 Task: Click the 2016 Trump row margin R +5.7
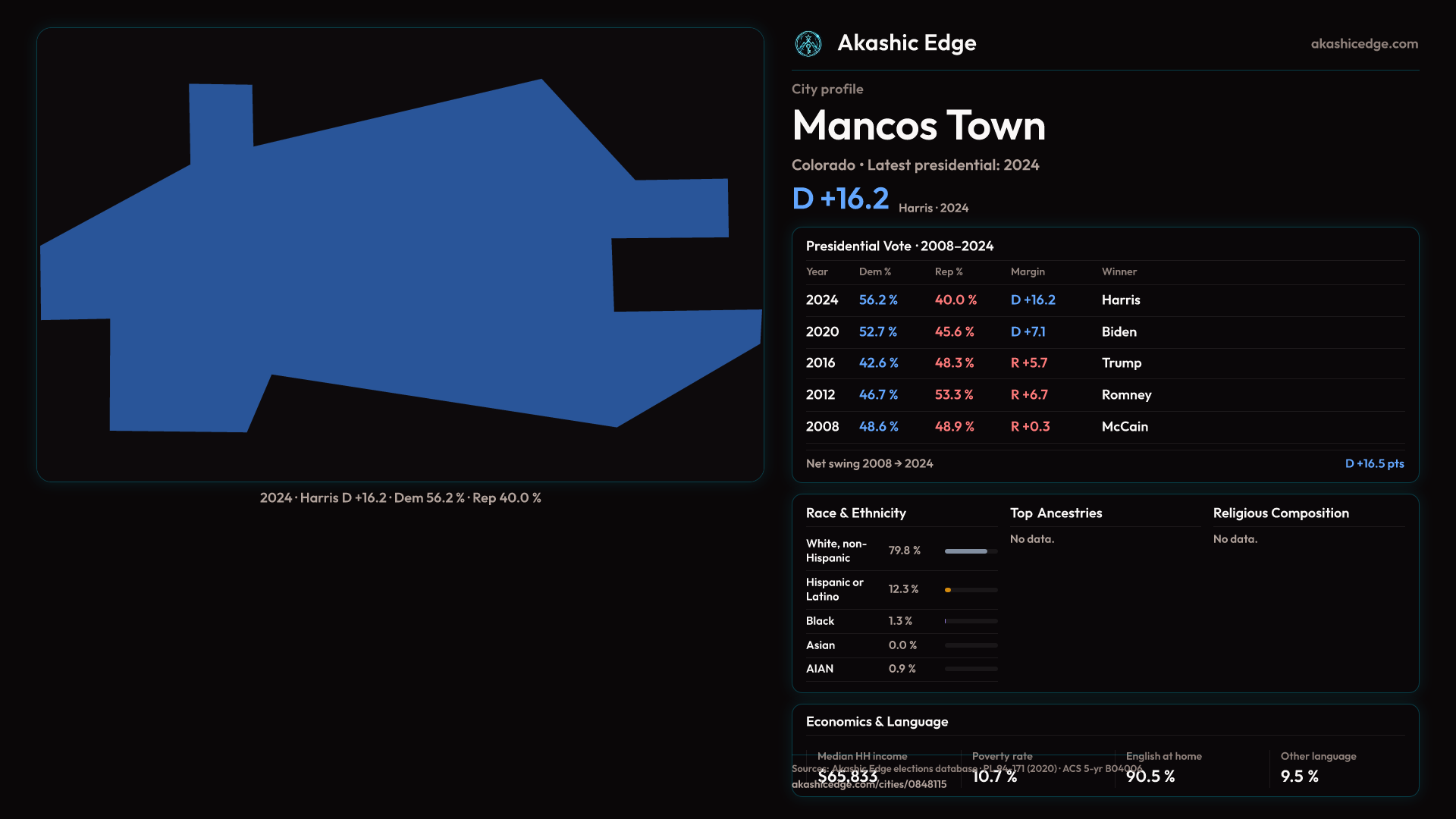click(1028, 363)
